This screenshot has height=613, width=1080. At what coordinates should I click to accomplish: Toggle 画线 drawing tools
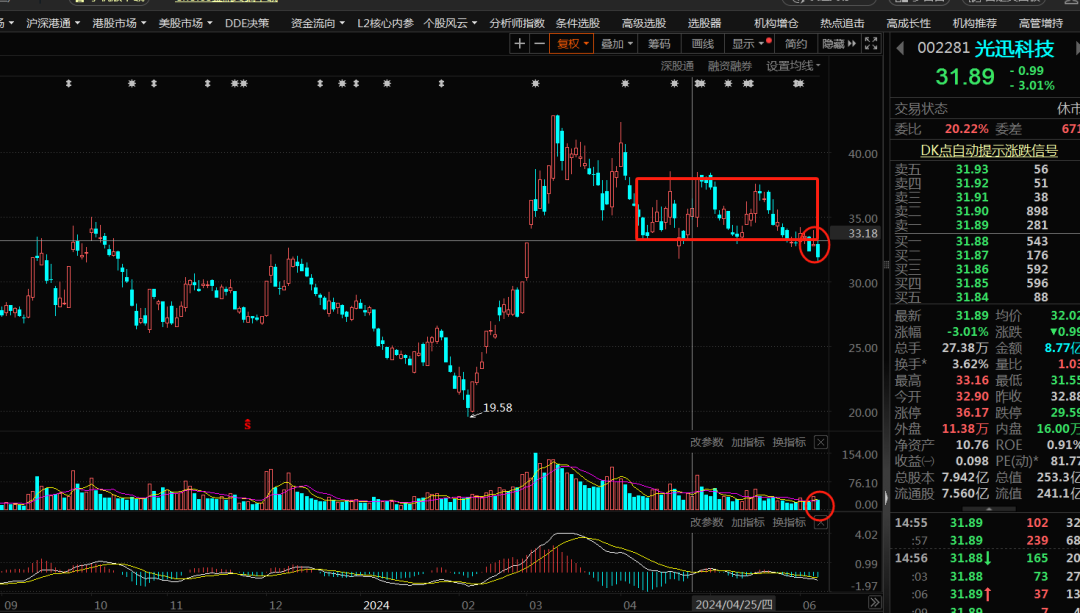[x=703, y=43]
